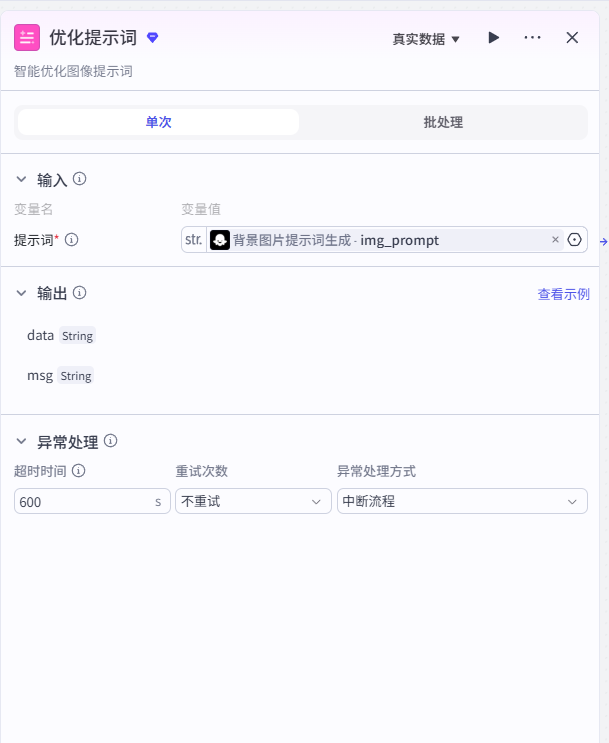This screenshot has width=609, height=743.
Task: Open the 真实数据 dropdown
Action: (x=426, y=39)
